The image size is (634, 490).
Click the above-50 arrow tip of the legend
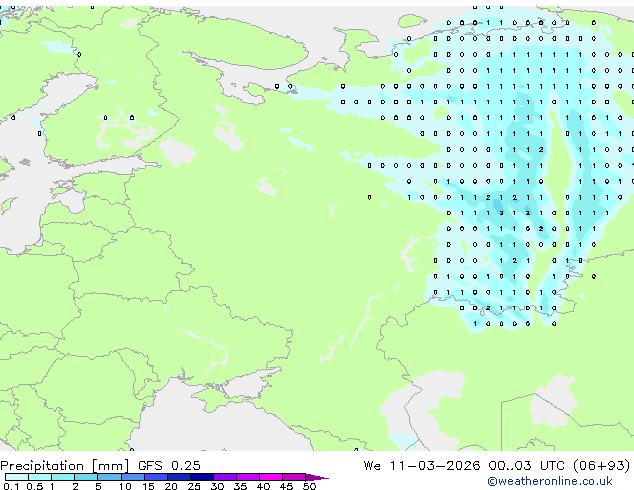tap(317, 478)
